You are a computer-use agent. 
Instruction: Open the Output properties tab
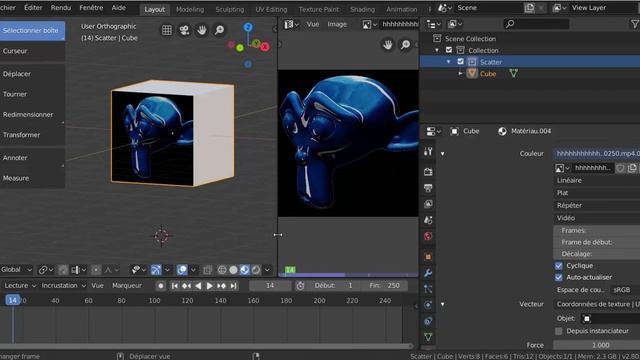click(x=428, y=188)
